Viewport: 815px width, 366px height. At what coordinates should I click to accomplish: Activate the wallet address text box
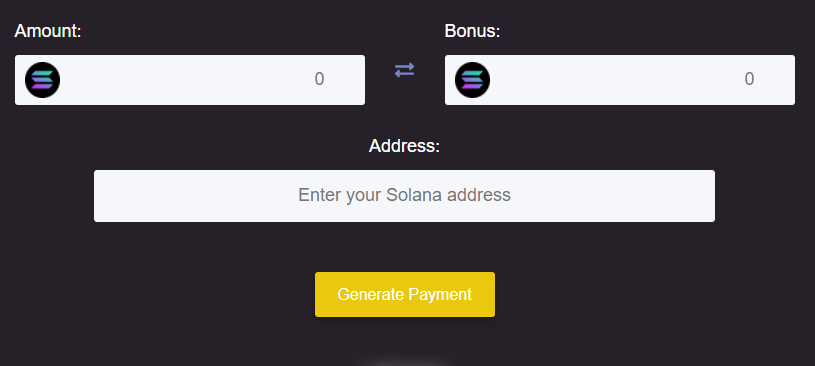[x=404, y=196]
